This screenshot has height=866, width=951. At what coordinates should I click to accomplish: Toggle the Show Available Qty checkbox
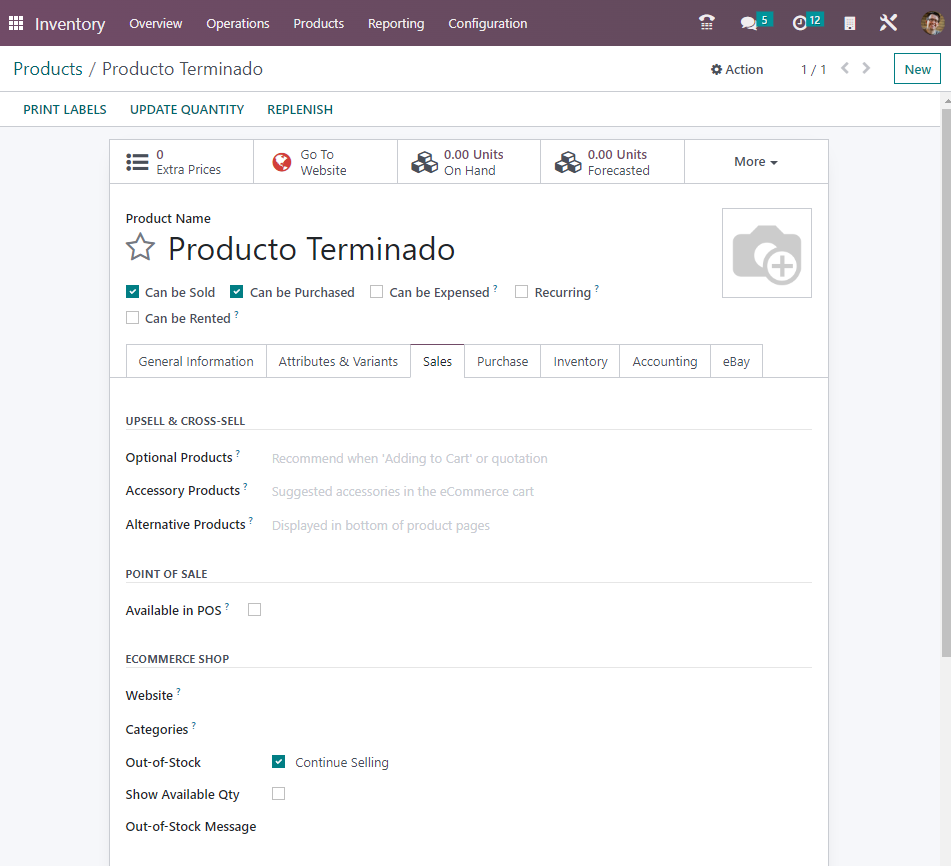(x=279, y=793)
